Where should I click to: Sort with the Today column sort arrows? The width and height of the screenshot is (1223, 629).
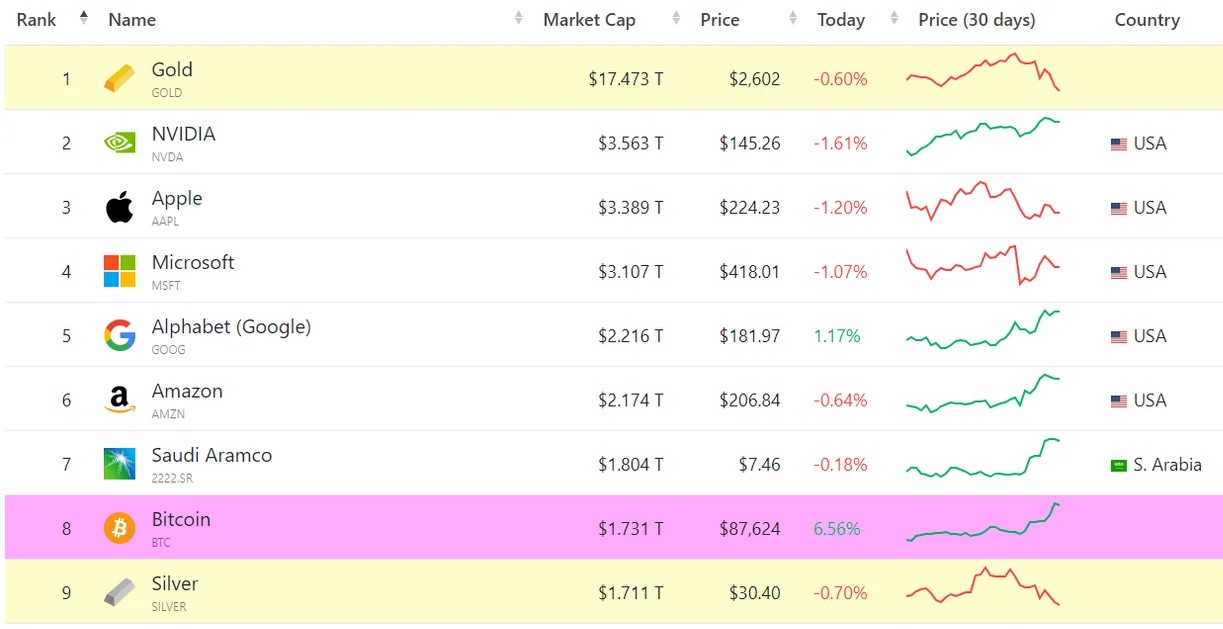[894, 19]
